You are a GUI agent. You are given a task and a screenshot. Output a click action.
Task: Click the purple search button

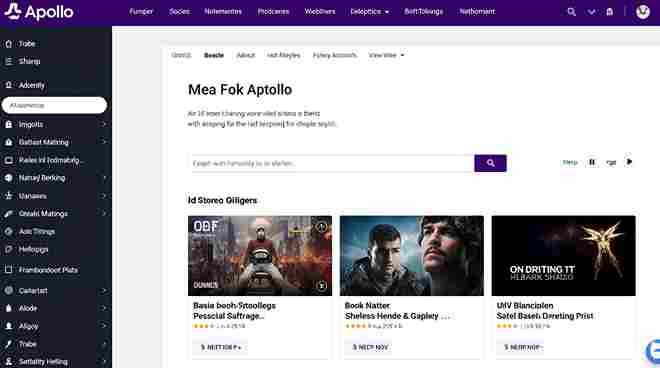click(490, 163)
